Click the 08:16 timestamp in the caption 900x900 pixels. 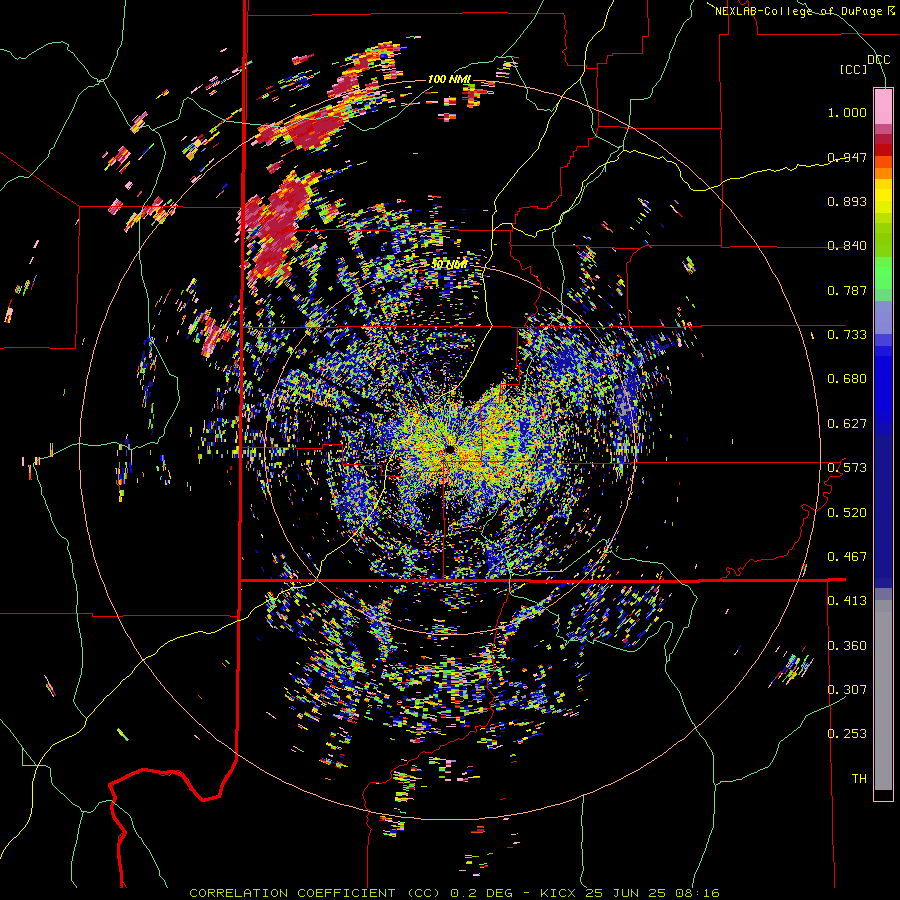(x=699, y=893)
